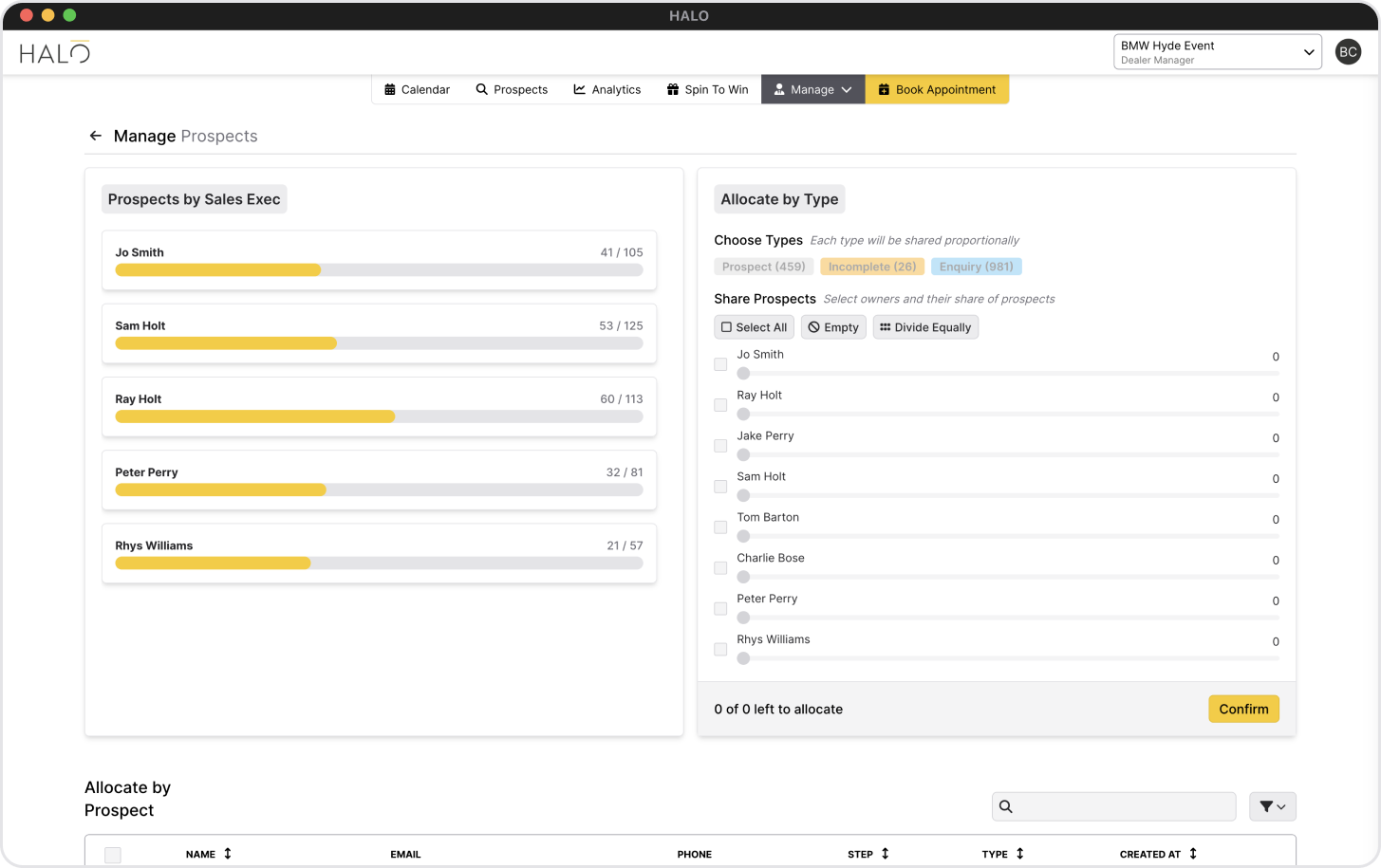The image size is (1381, 868).
Task: Select the Enquiry (981) type chip
Action: pos(977,267)
